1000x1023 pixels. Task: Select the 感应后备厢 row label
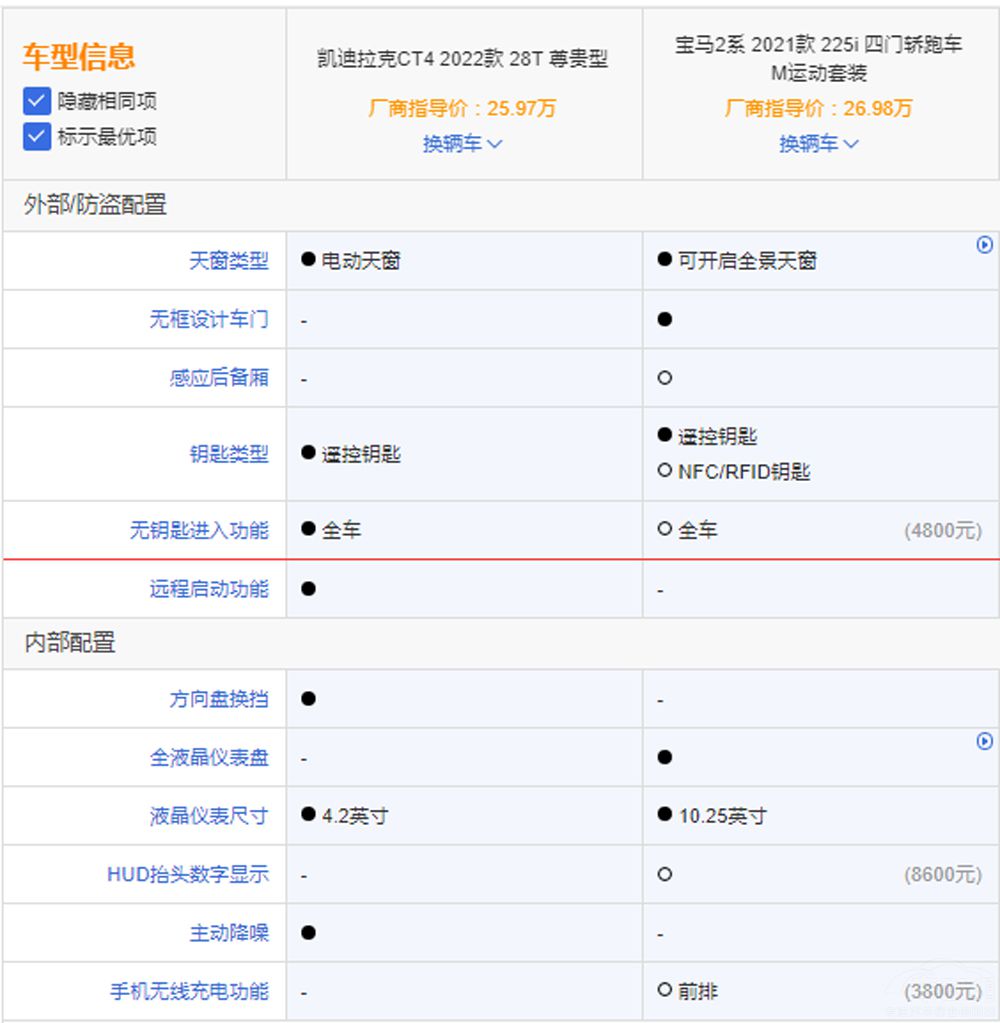(x=219, y=378)
